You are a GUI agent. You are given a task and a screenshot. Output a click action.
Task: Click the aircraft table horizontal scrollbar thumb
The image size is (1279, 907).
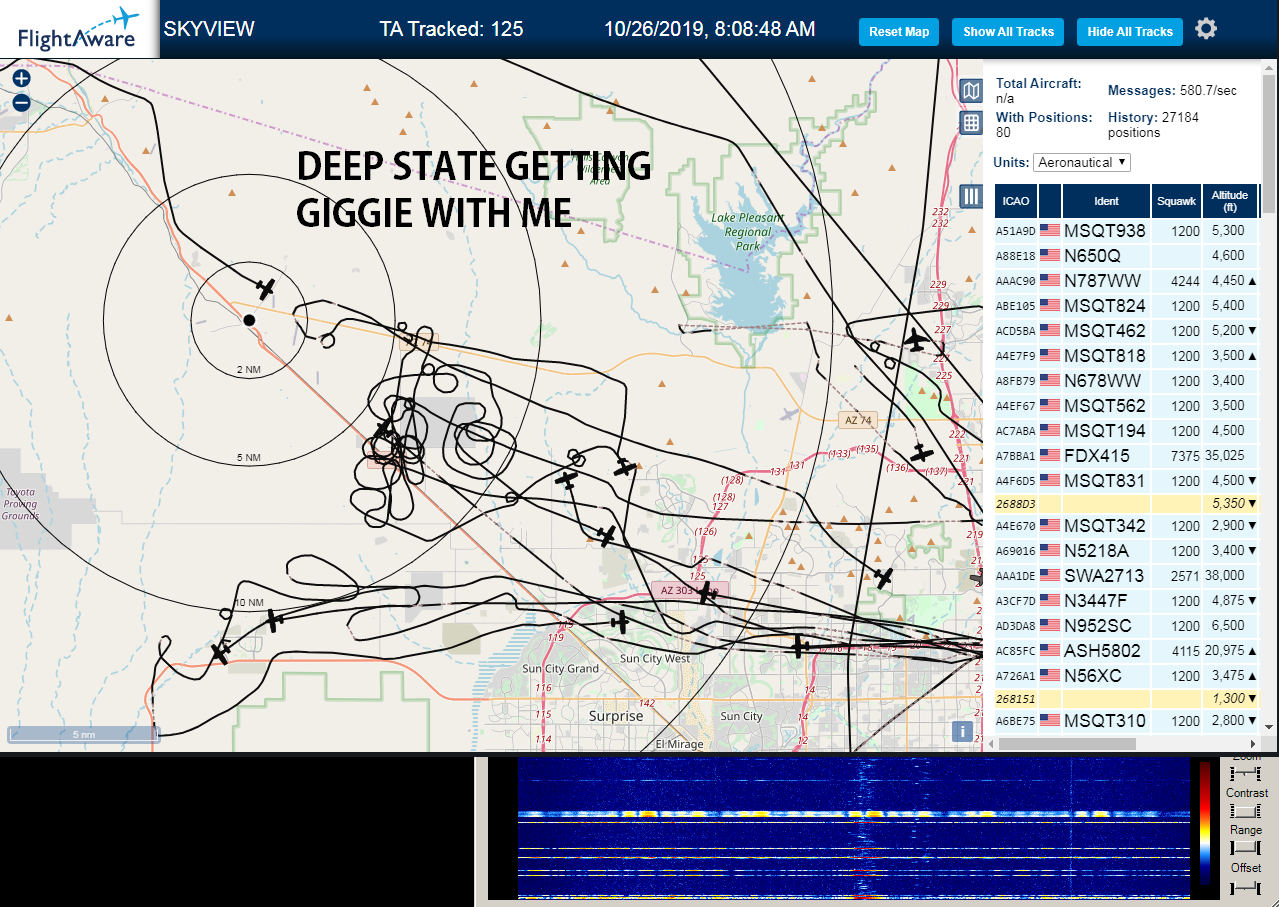[1067, 744]
